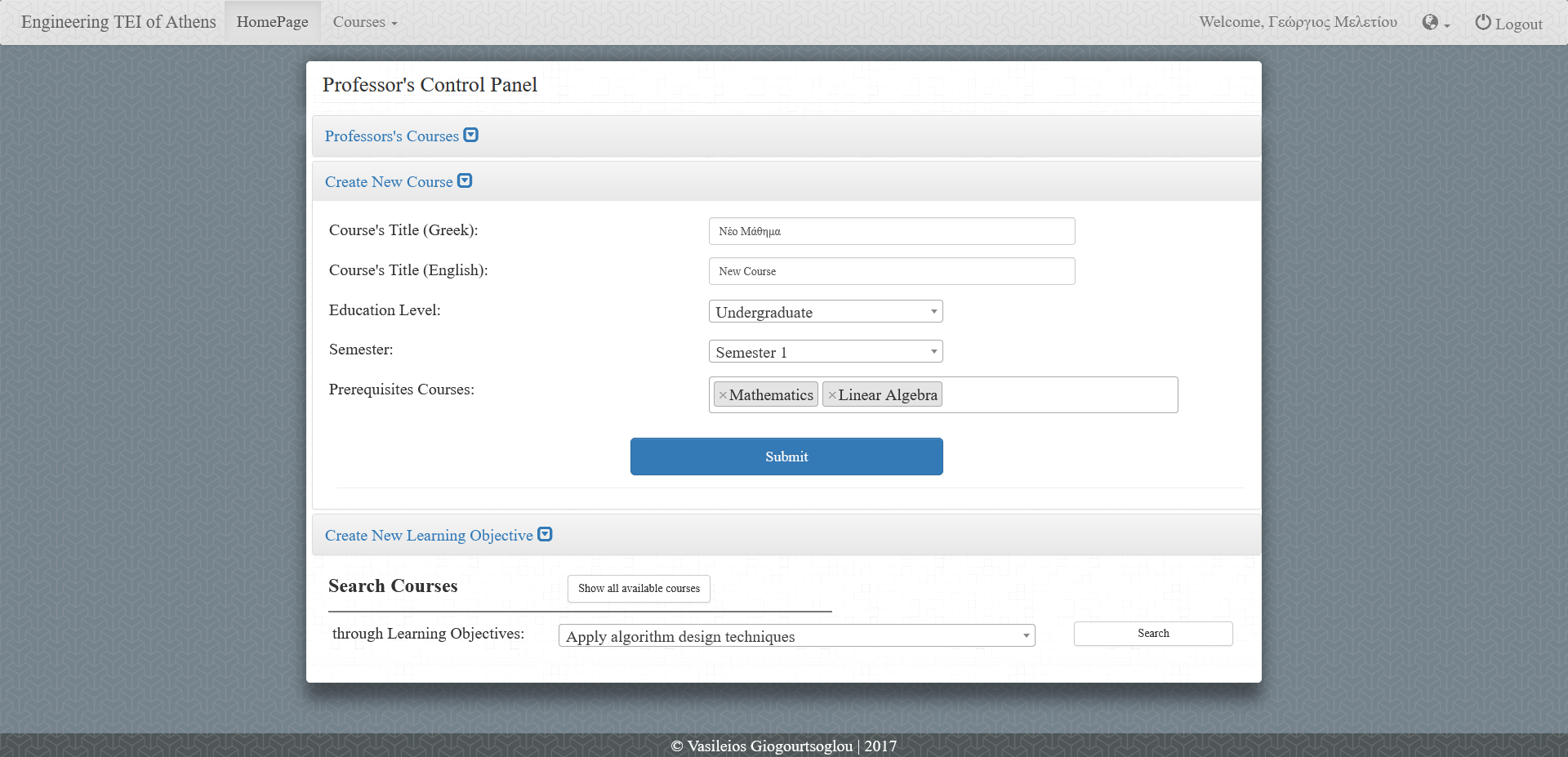Image resolution: width=1568 pixels, height=757 pixels.
Task: Submit the new course form
Action: click(x=786, y=456)
